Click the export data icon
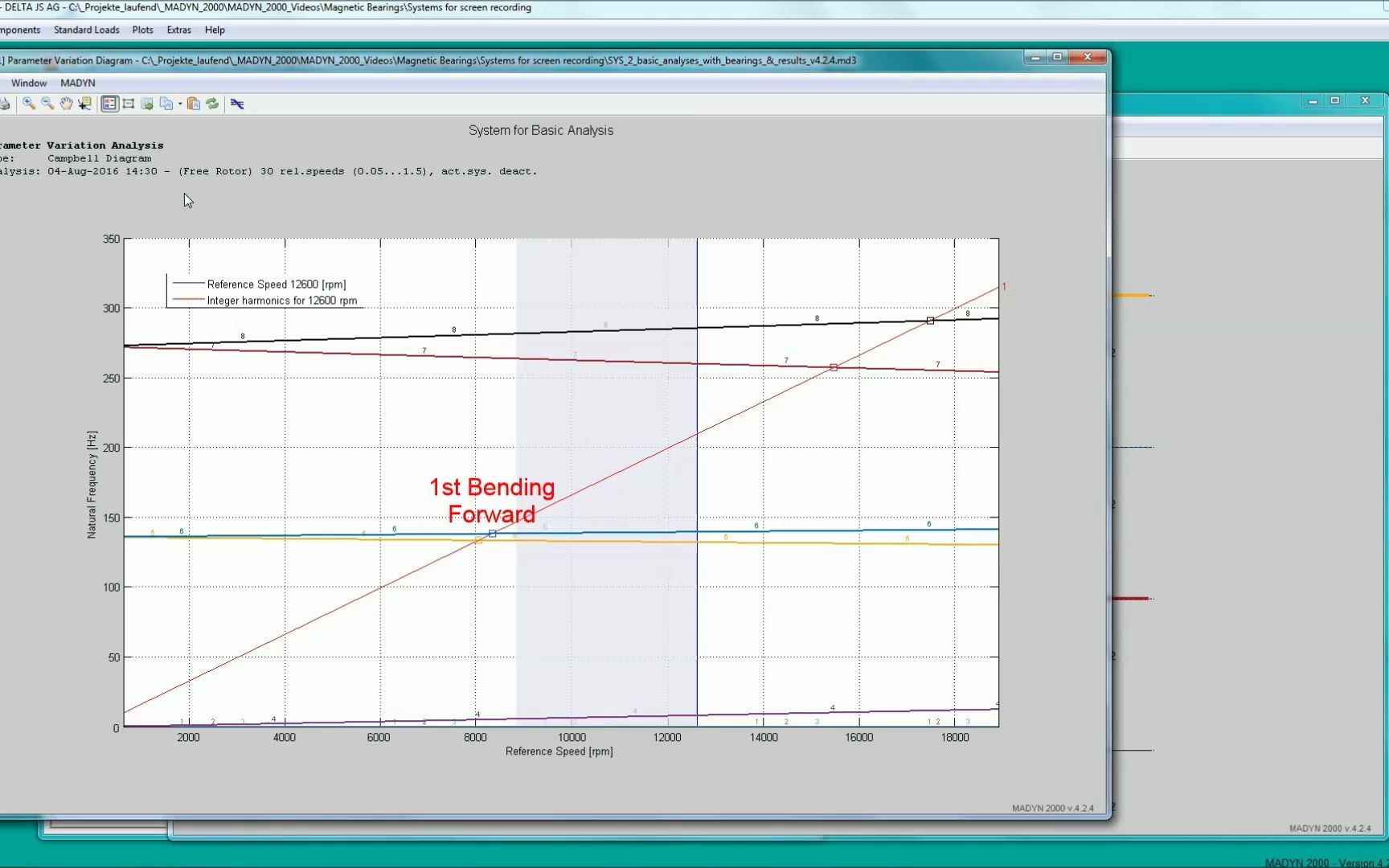 tap(147, 104)
